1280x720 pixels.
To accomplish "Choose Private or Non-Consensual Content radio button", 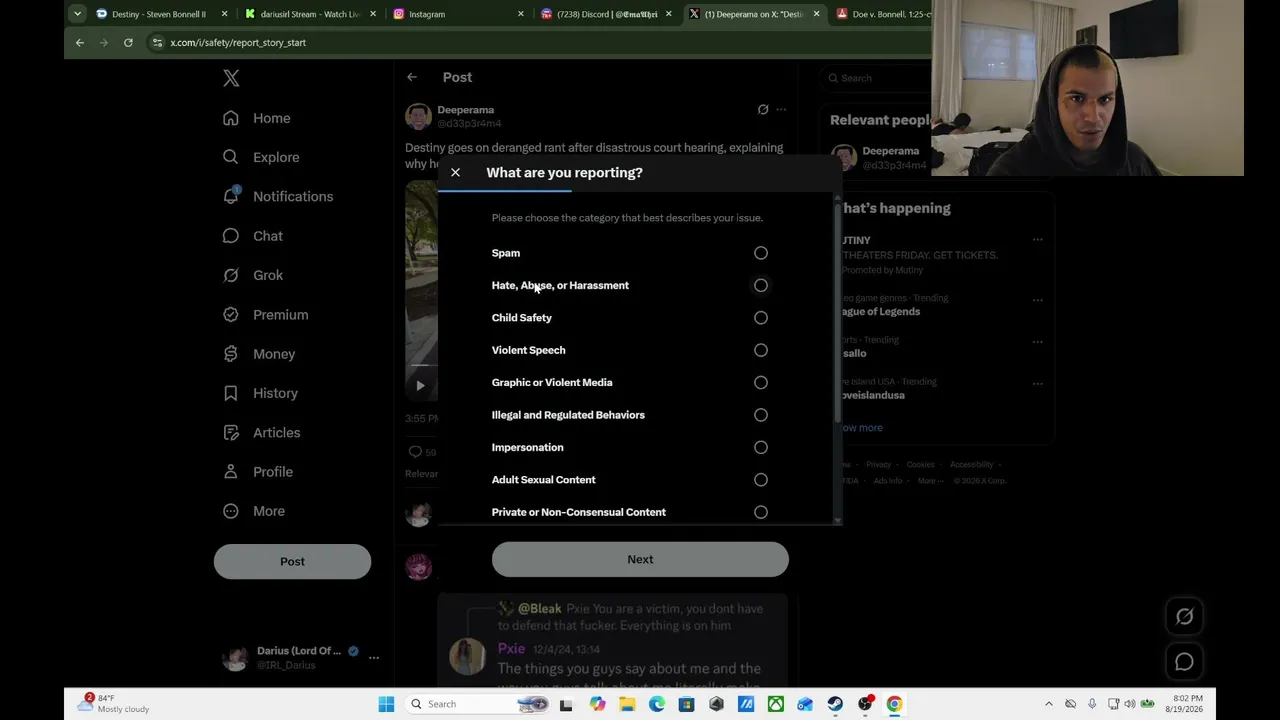I will (x=761, y=512).
